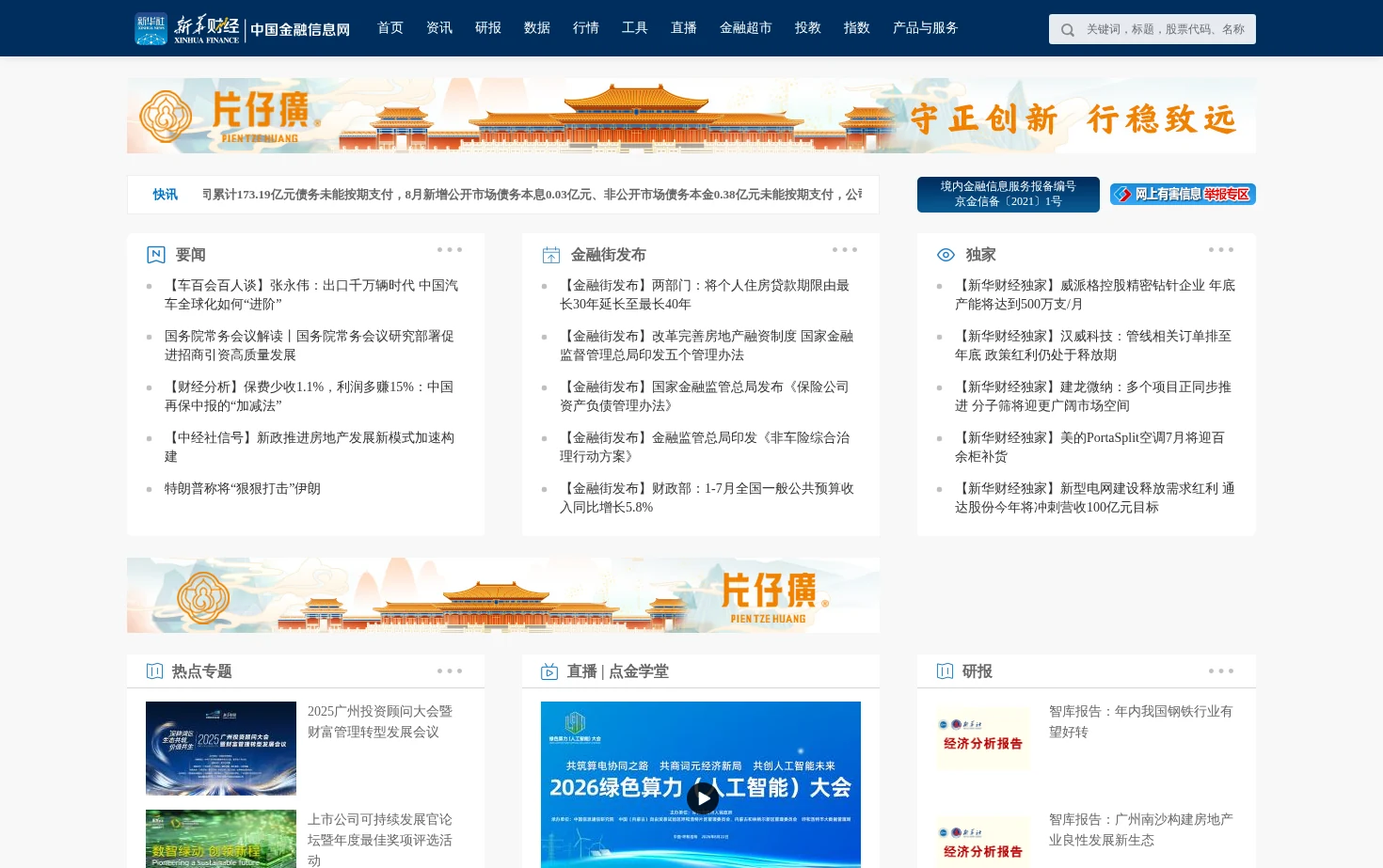Open the 工具 navigation item
1383x868 pixels.
[x=635, y=28]
